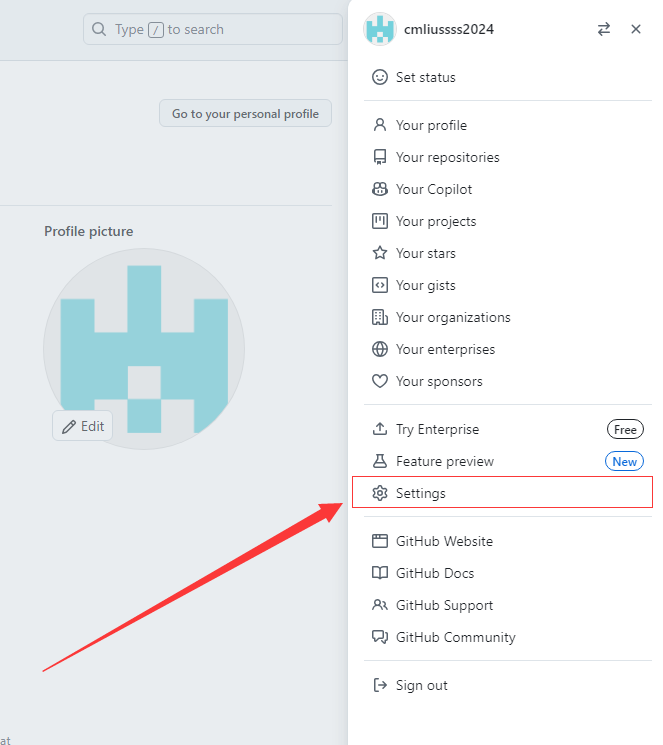Click the beaker icon for Feature preview
This screenshot has height=745, width=663.
point(379,461)
